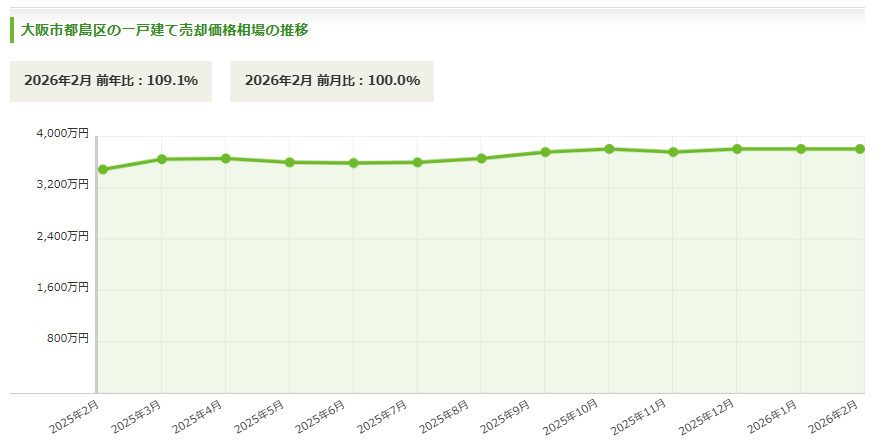Click the 2026年2月 x-axis label
The image size is (882, 447).
834,417
